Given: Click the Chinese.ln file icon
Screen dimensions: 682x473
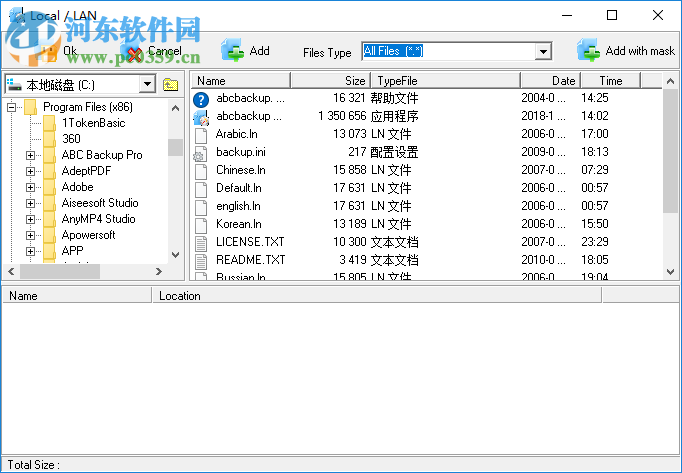Looking at the screenshot, I should click(x=201, y=171).
